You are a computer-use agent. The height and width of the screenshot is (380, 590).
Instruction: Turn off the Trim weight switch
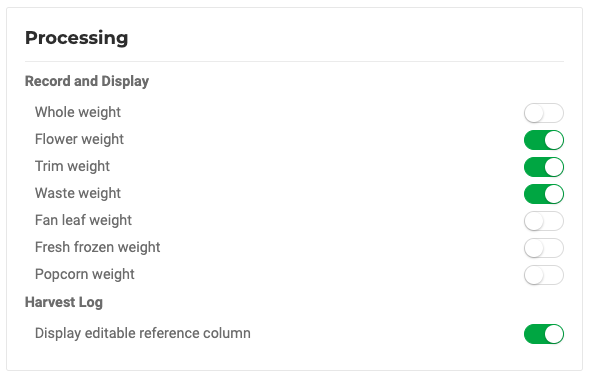544,167
